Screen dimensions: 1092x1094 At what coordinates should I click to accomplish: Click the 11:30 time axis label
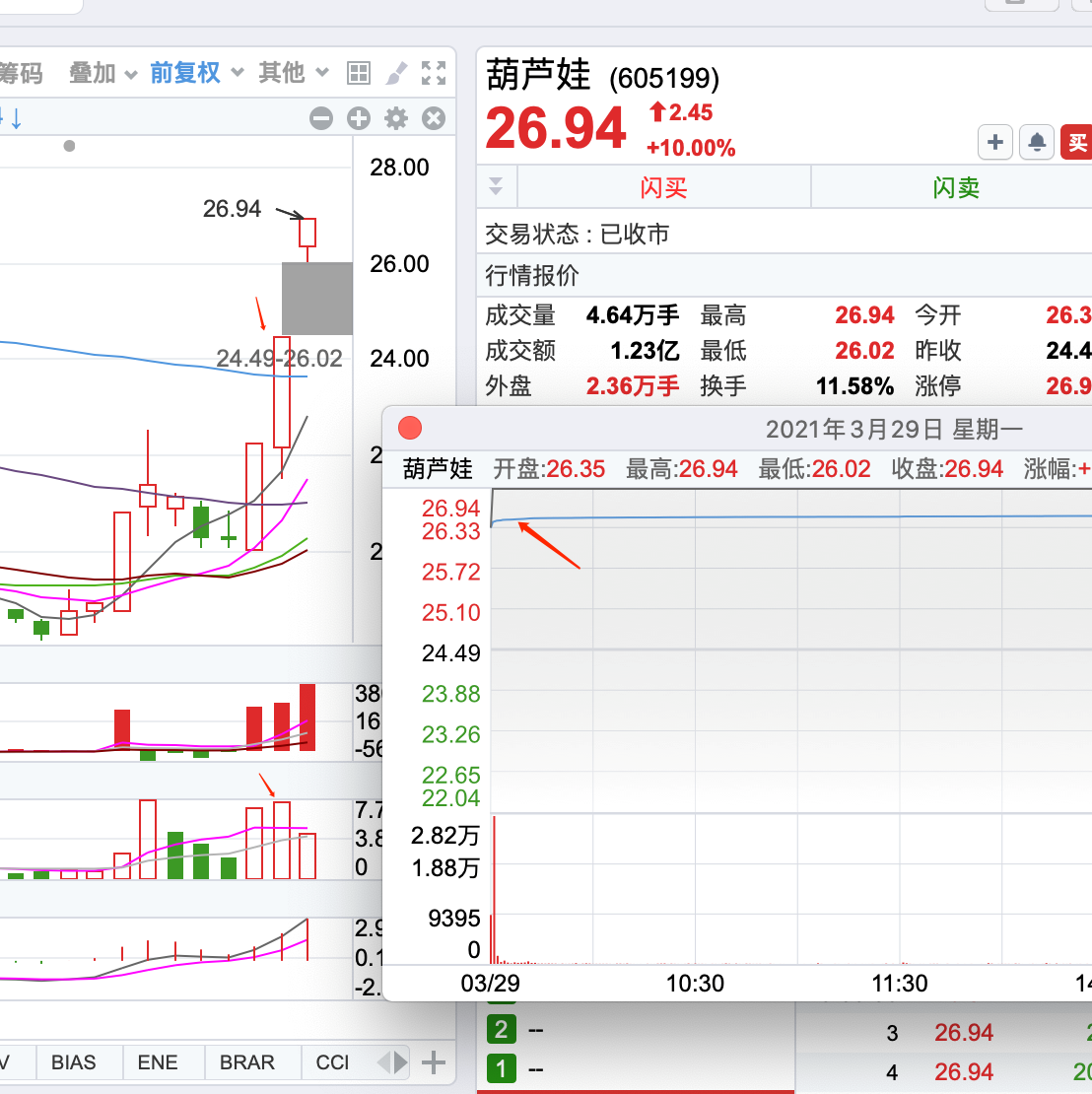(900, 983)
